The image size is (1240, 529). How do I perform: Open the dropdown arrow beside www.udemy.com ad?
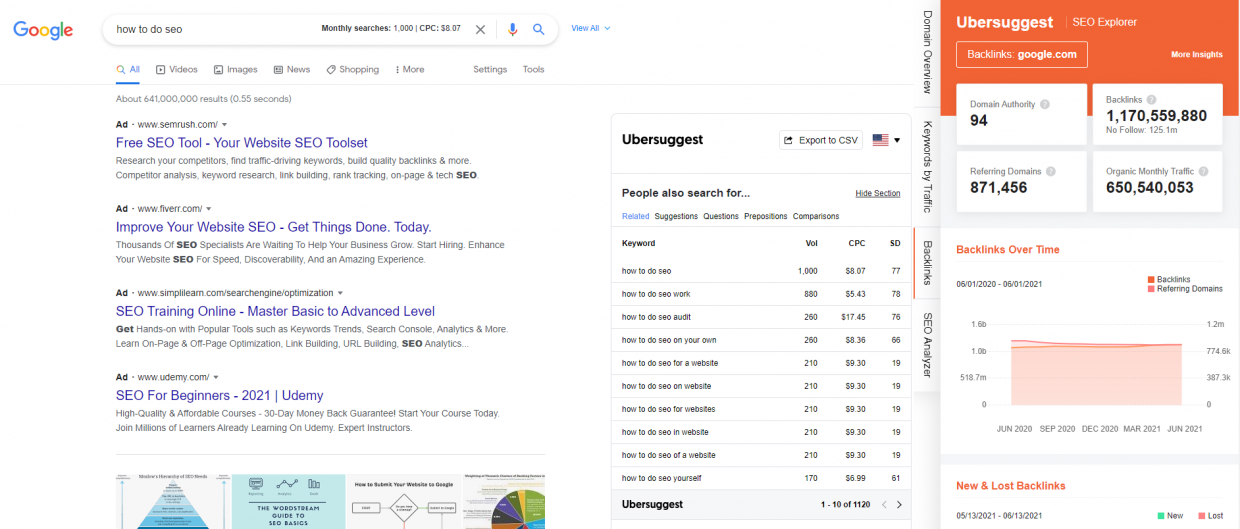(x=216, y=377)
